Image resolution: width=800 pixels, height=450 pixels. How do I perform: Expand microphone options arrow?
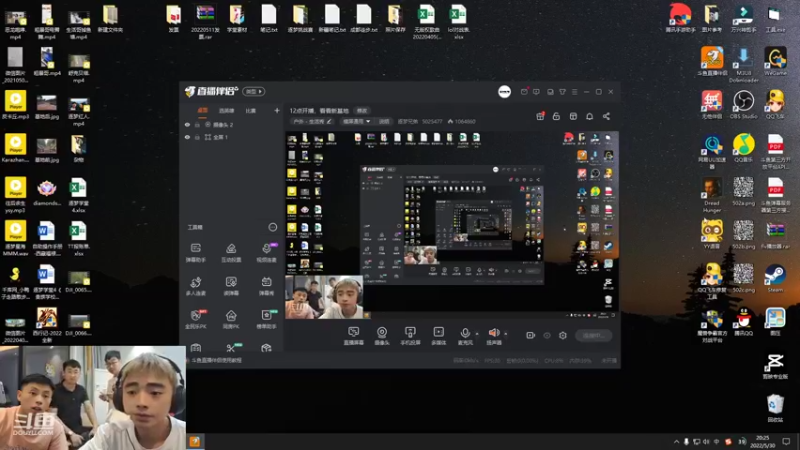click(477, 334)
